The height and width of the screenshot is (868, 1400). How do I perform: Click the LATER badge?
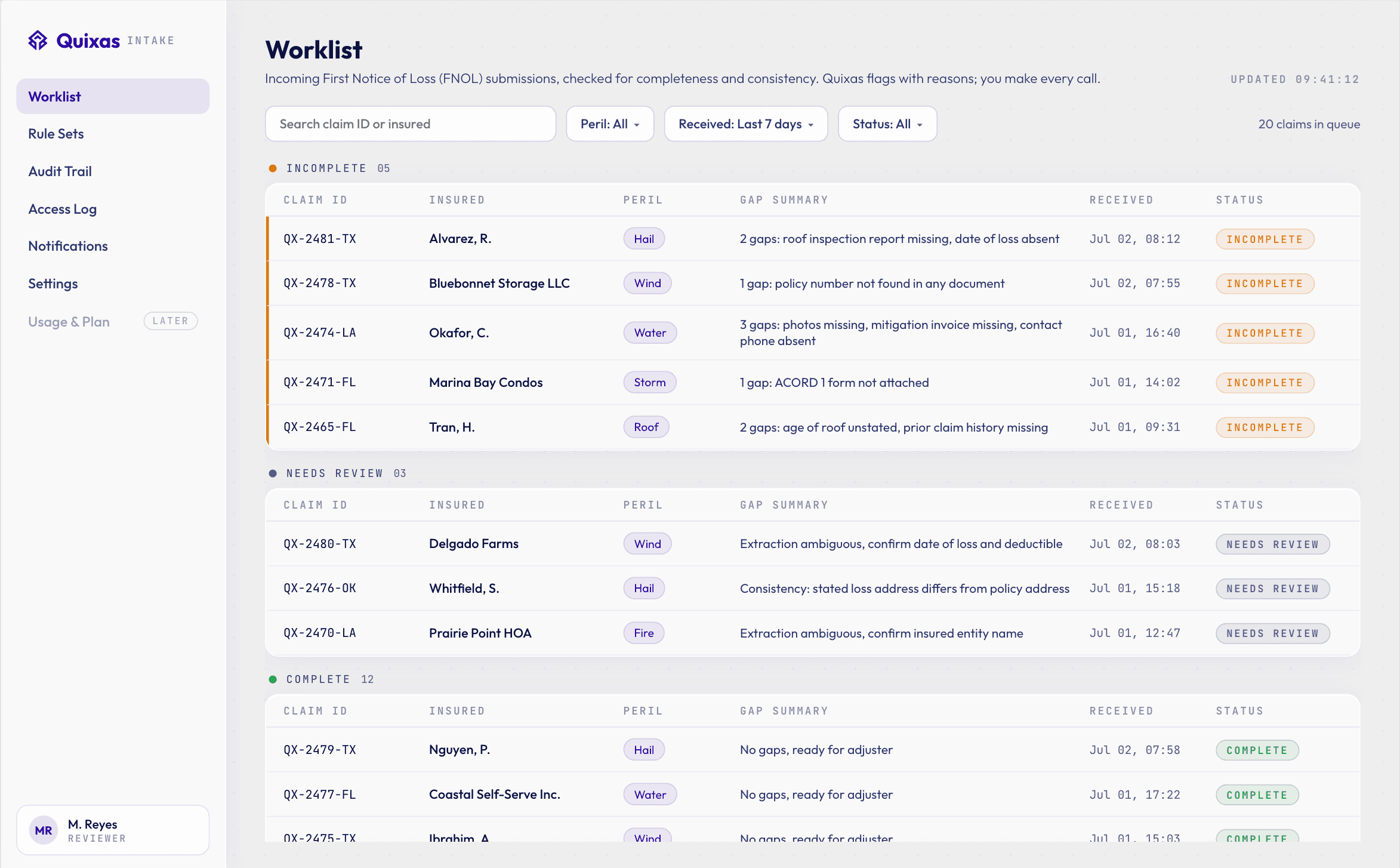tap(171, 321)
